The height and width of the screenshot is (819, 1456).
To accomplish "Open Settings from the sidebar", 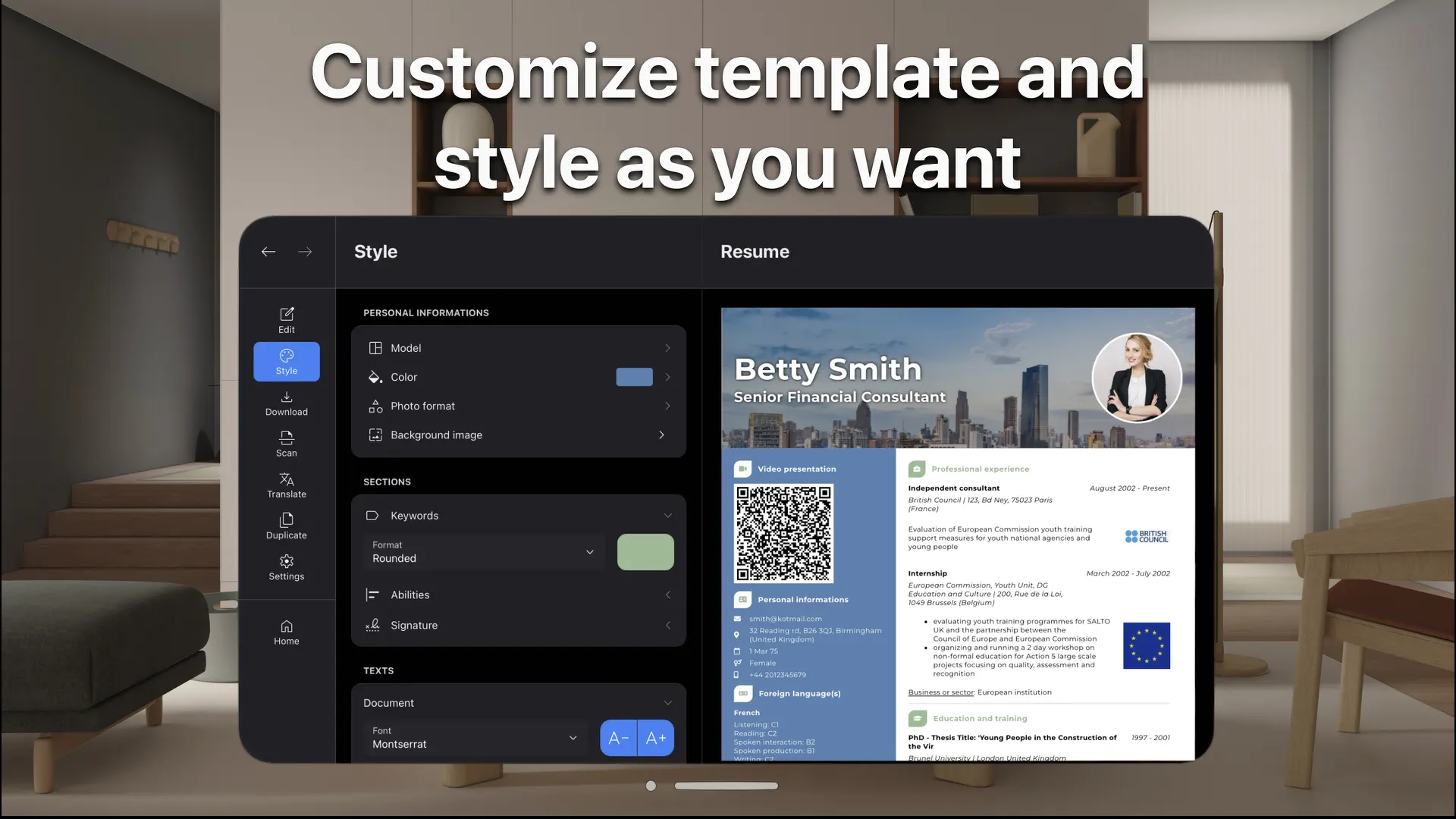I will [286, 566].
